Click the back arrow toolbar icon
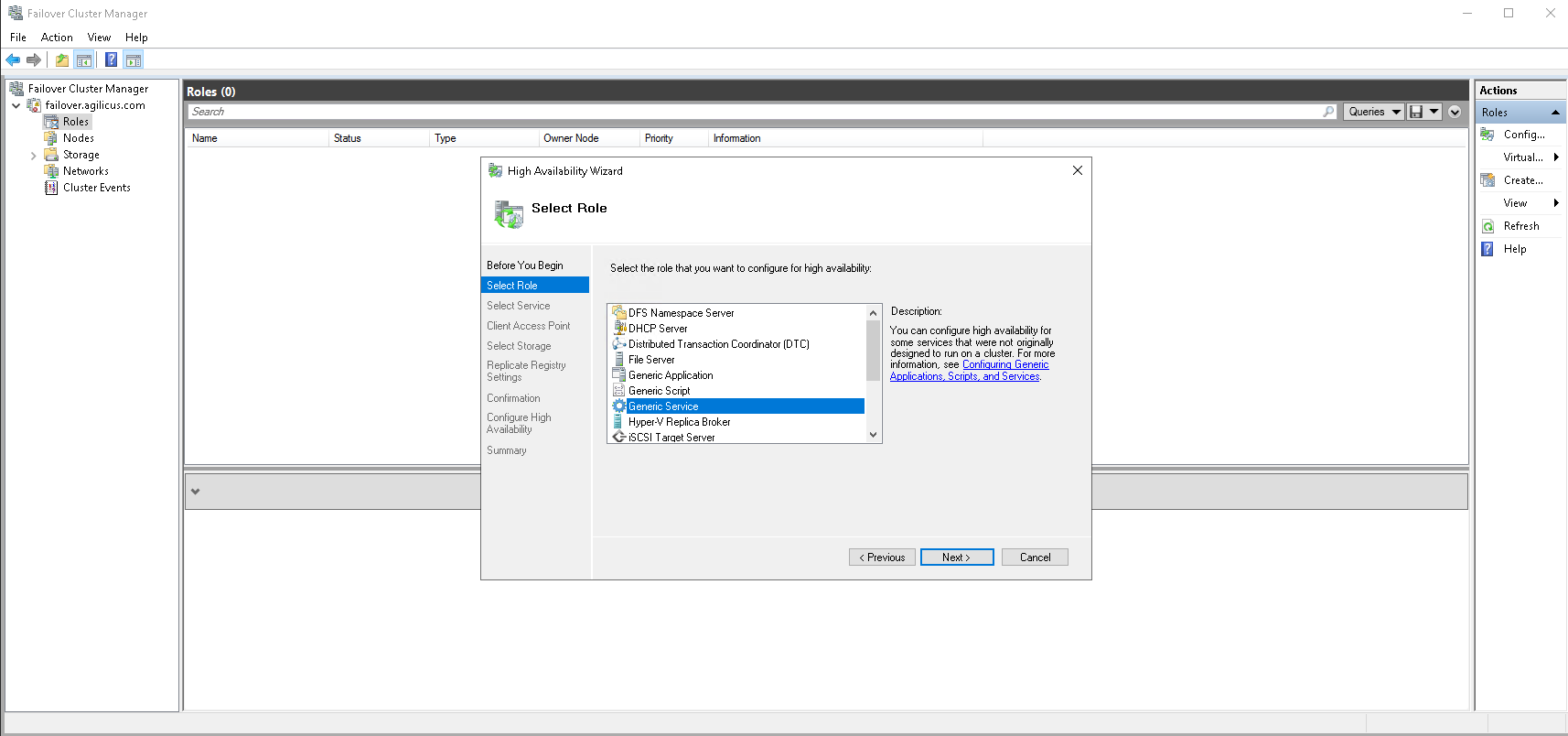Screen dimensions: 1568x736 [x=13, y=60]
